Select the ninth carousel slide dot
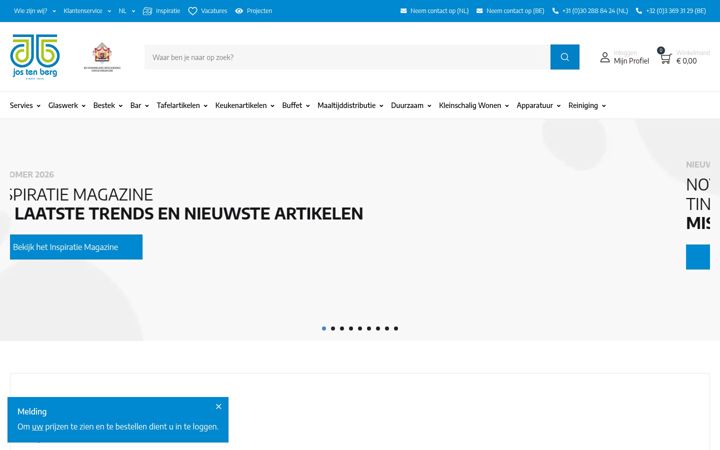The height and width of the screenshot is (450, 720). click(x=396, y=328)
